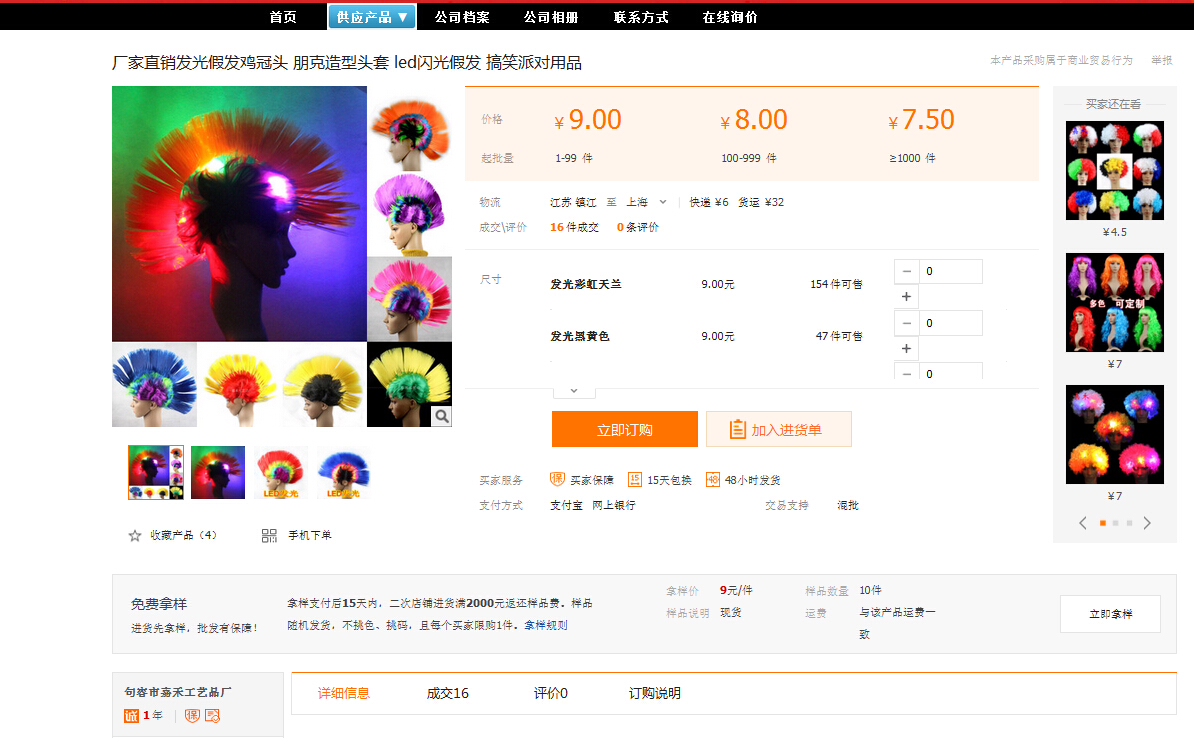This screenshot has width=1194, height=738.
Task: Open the 上海 destination dropdown
Action: (x=647, y=202)
